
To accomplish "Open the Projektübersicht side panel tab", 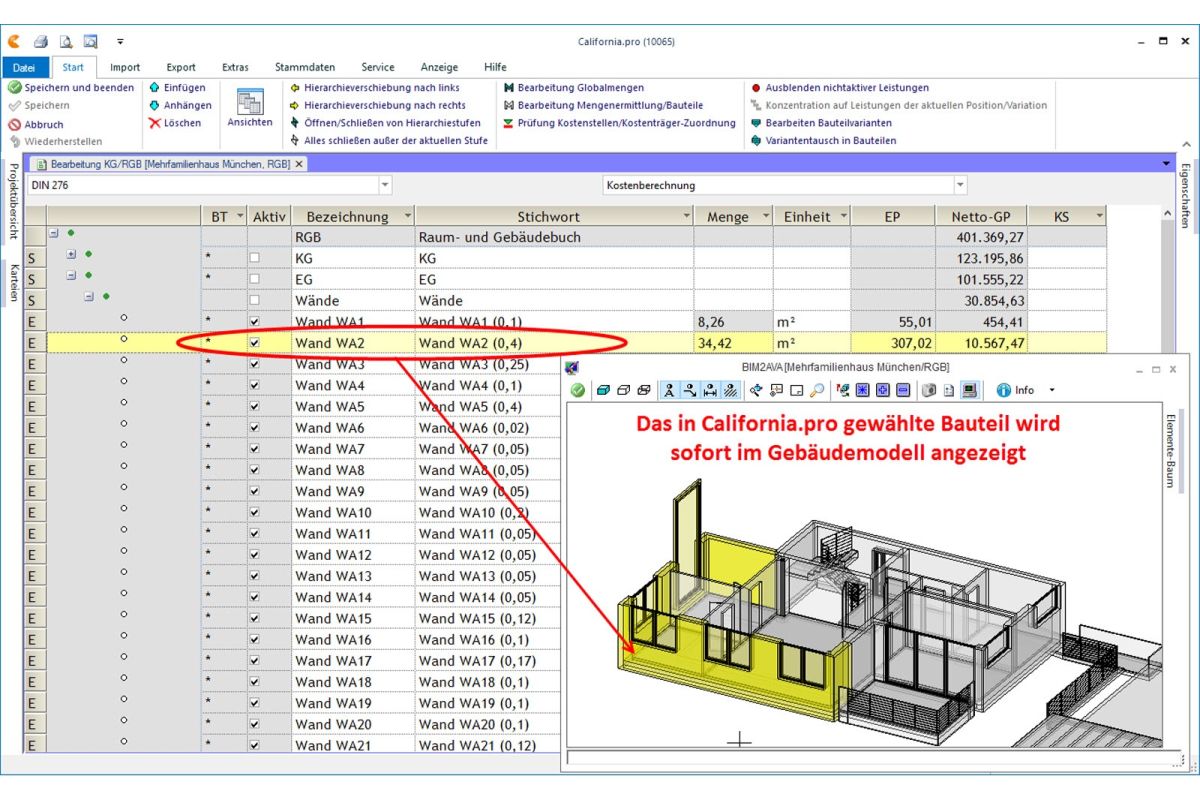I will point(13,201).
